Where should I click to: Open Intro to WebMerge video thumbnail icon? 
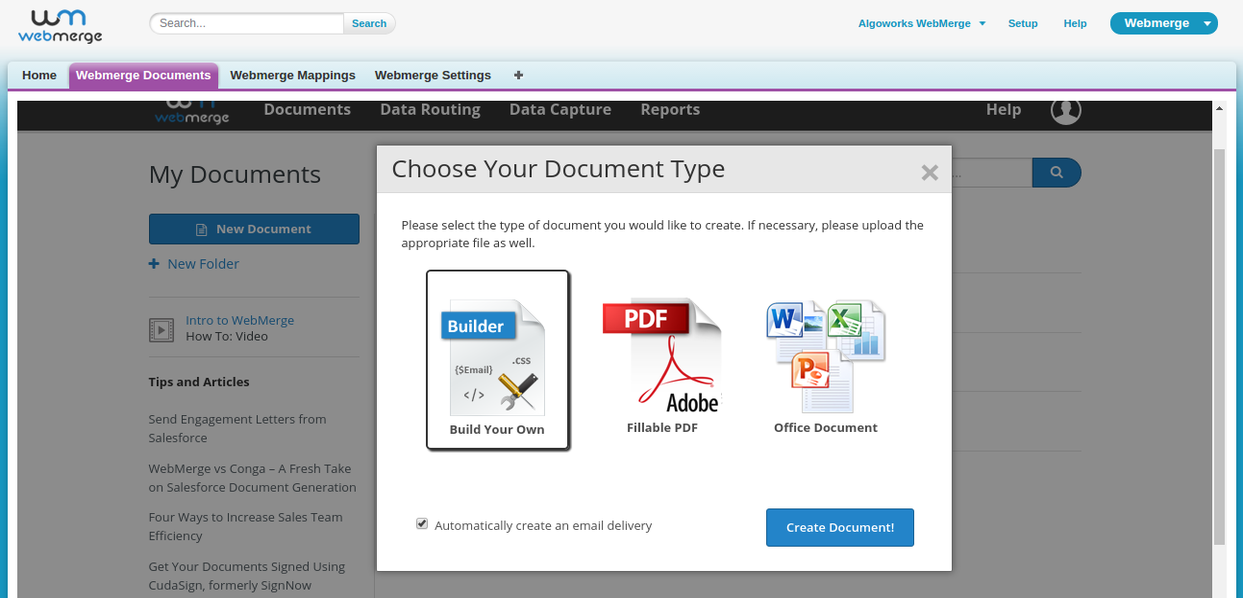(x=161, y=329)
